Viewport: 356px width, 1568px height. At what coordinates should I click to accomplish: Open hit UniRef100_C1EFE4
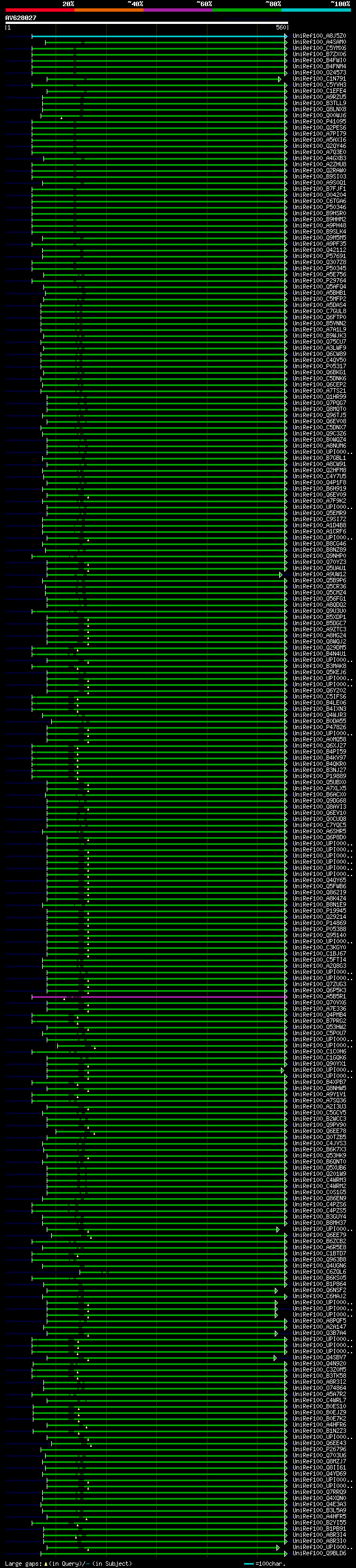tap(319, 91)
